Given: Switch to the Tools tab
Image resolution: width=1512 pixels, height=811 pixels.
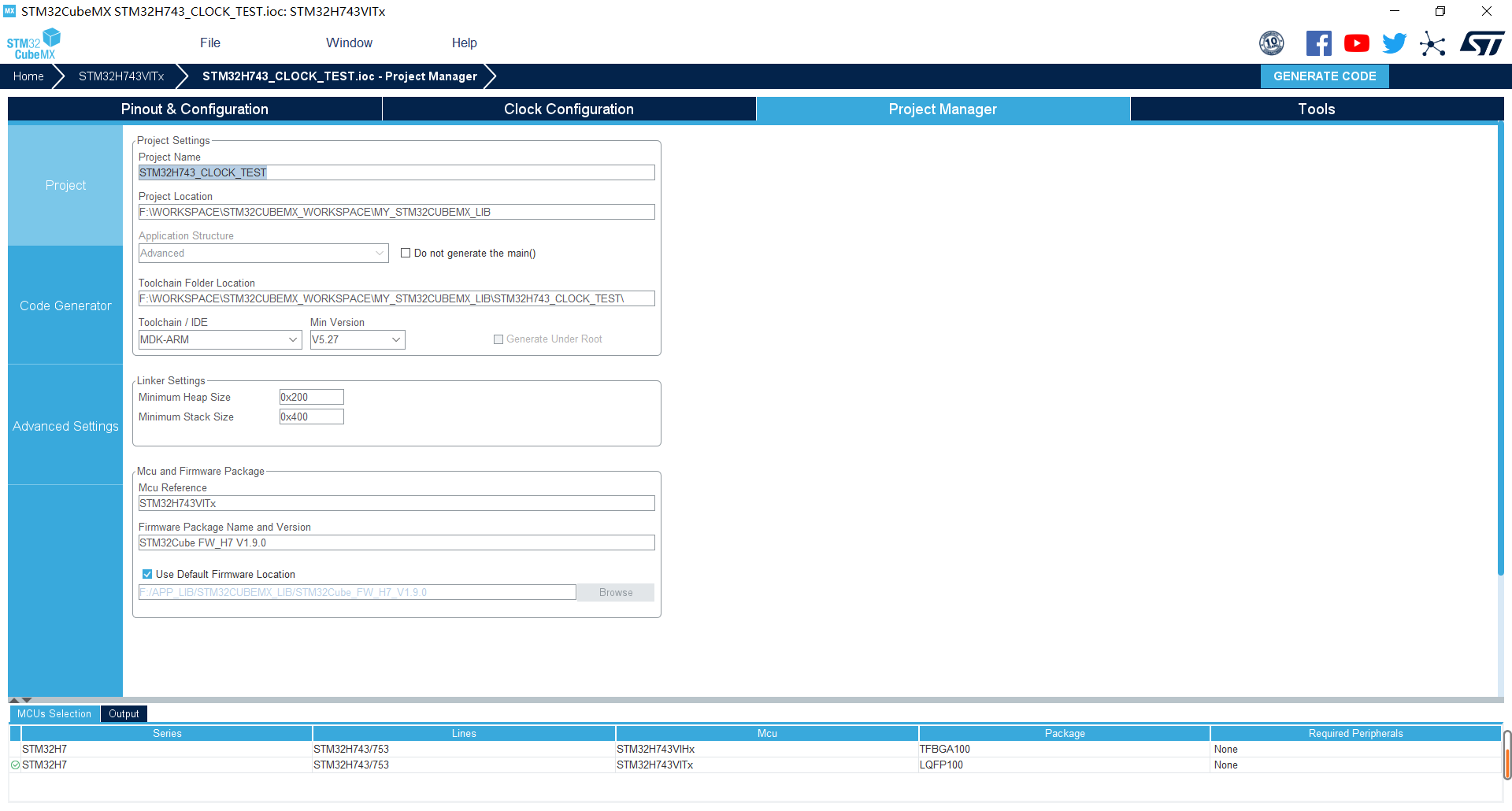Looking at the screenshot, I should (1317, 109).
